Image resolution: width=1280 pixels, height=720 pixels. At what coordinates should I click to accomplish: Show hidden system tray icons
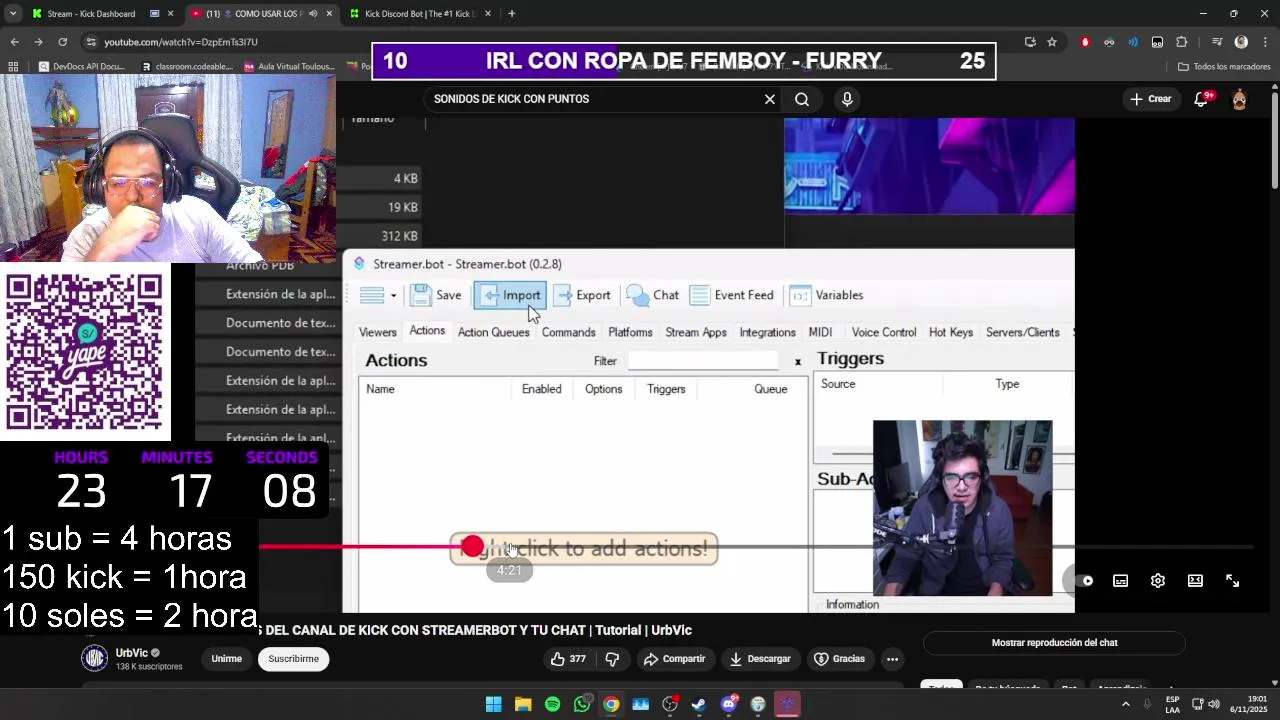coord(1126,705)
